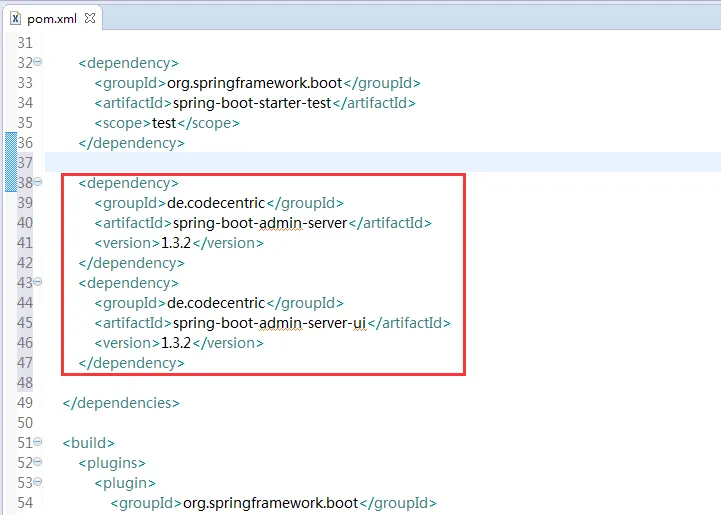Collapse dependency block at line 38
This screenshot has width=721, height=515.
(38, 182)
